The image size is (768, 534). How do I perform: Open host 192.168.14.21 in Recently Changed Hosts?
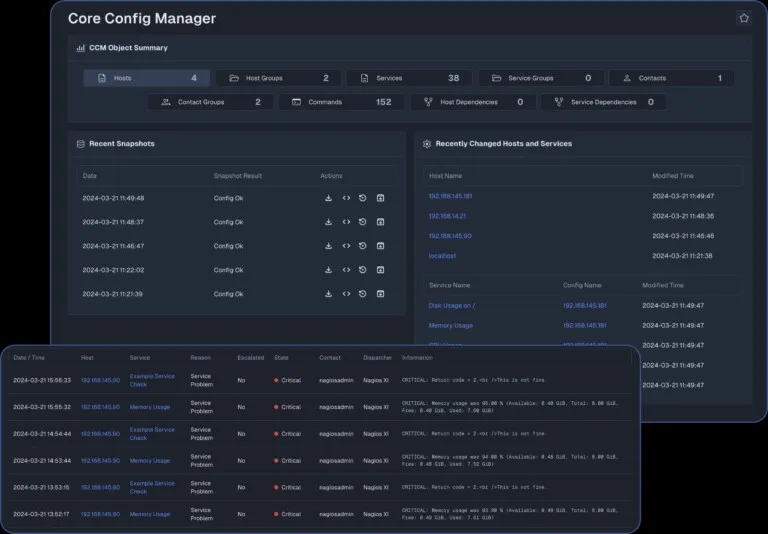tap(447, 216)
